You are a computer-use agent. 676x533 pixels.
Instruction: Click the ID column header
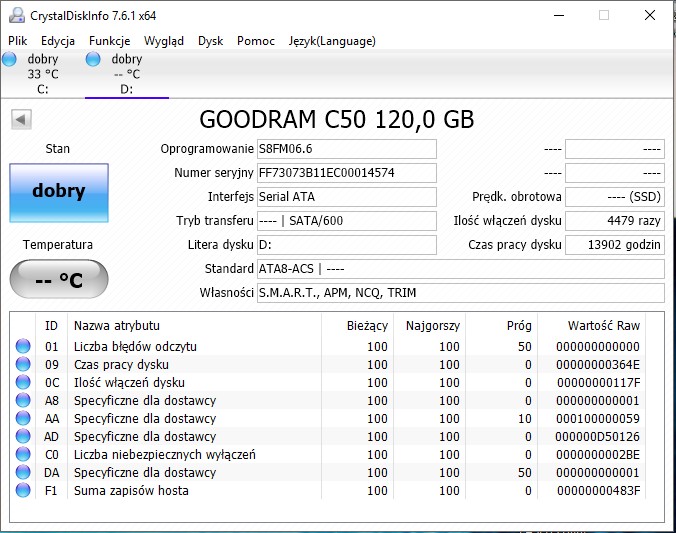point(51,326)
